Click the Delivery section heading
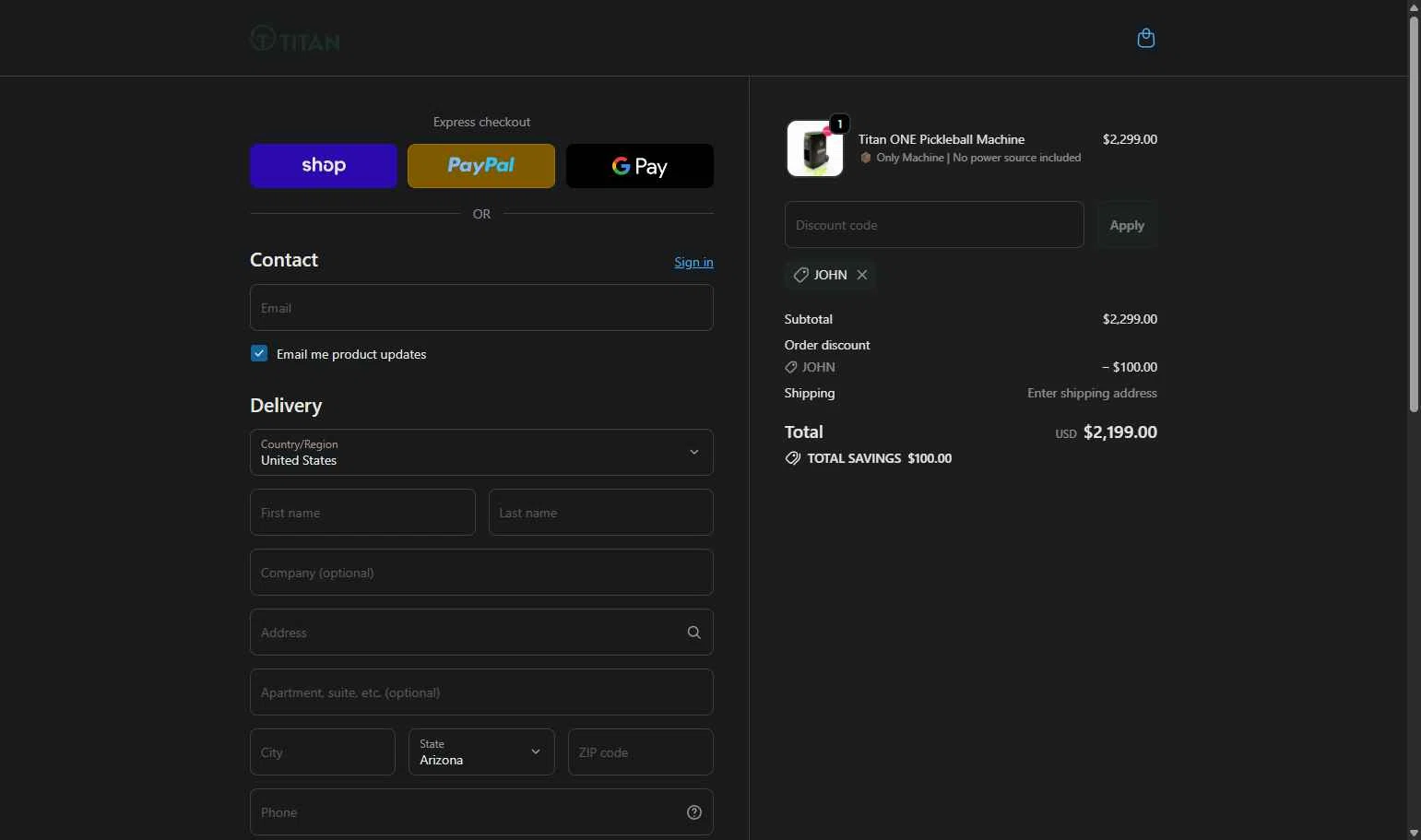Viewport: 1421px width, 840px height. [286, 406]
